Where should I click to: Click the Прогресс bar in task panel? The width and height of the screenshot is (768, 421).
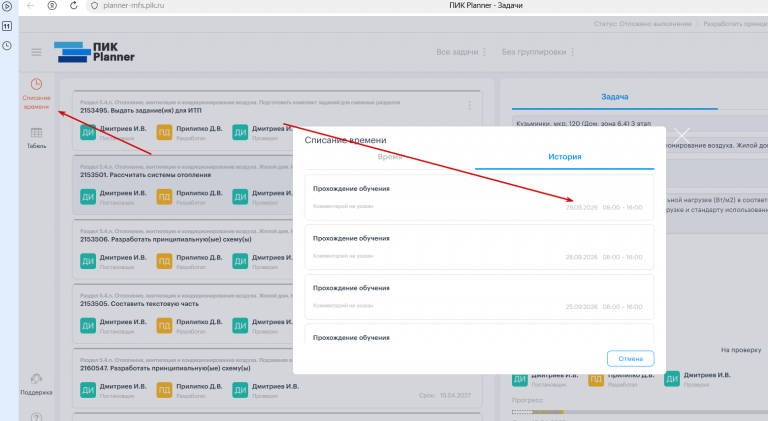[640, 412]
